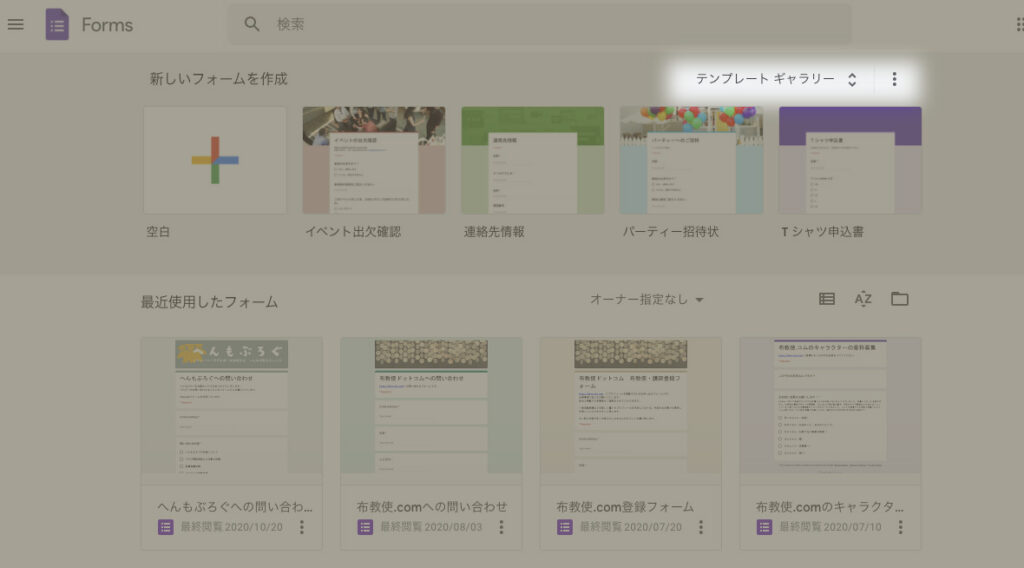Click the Forms title text

pyautogui.click(x=107, y=25)
